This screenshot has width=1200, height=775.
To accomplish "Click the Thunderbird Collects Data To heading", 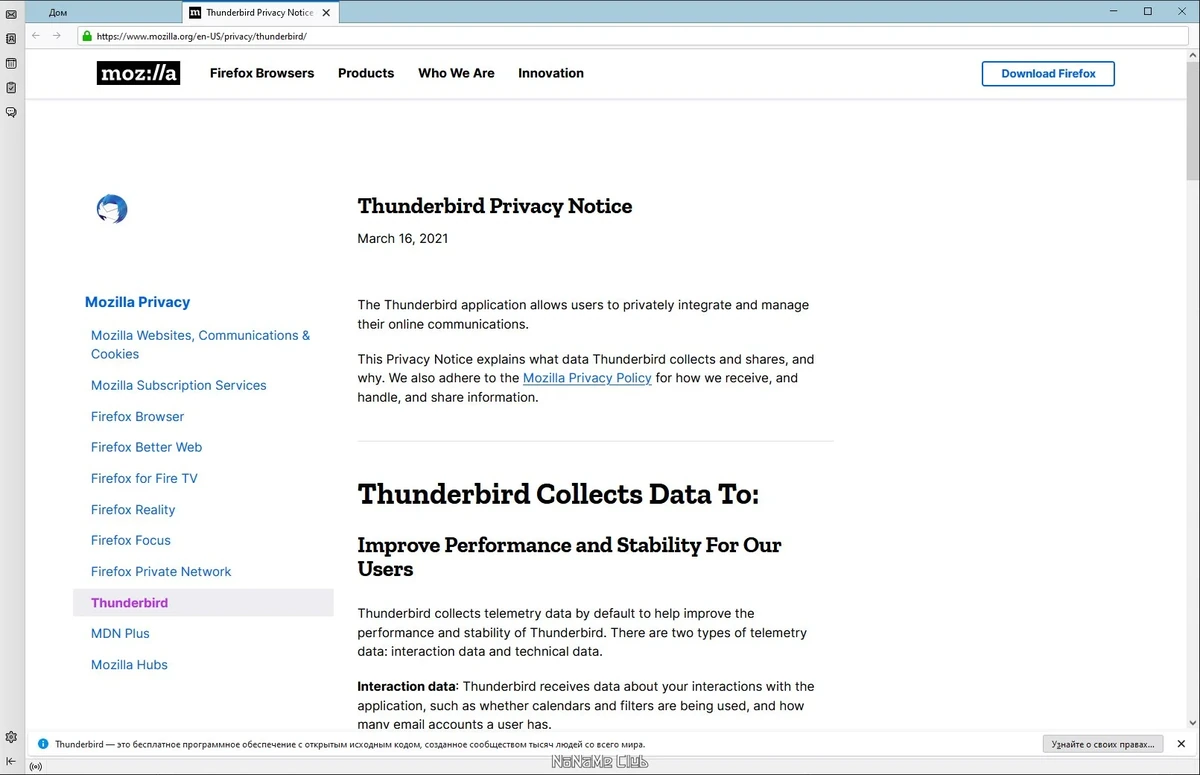I will point(558,494).
